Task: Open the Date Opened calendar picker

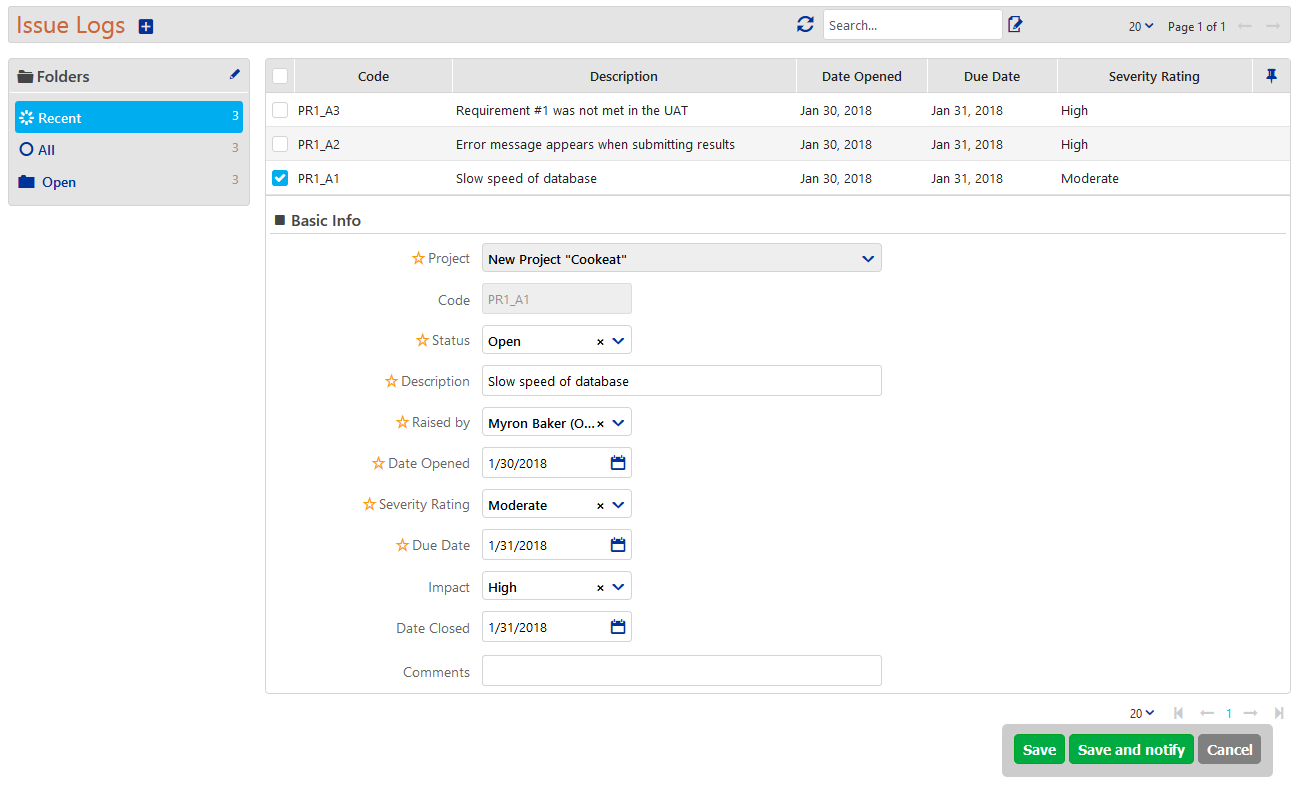Action: tap(618, 463)
